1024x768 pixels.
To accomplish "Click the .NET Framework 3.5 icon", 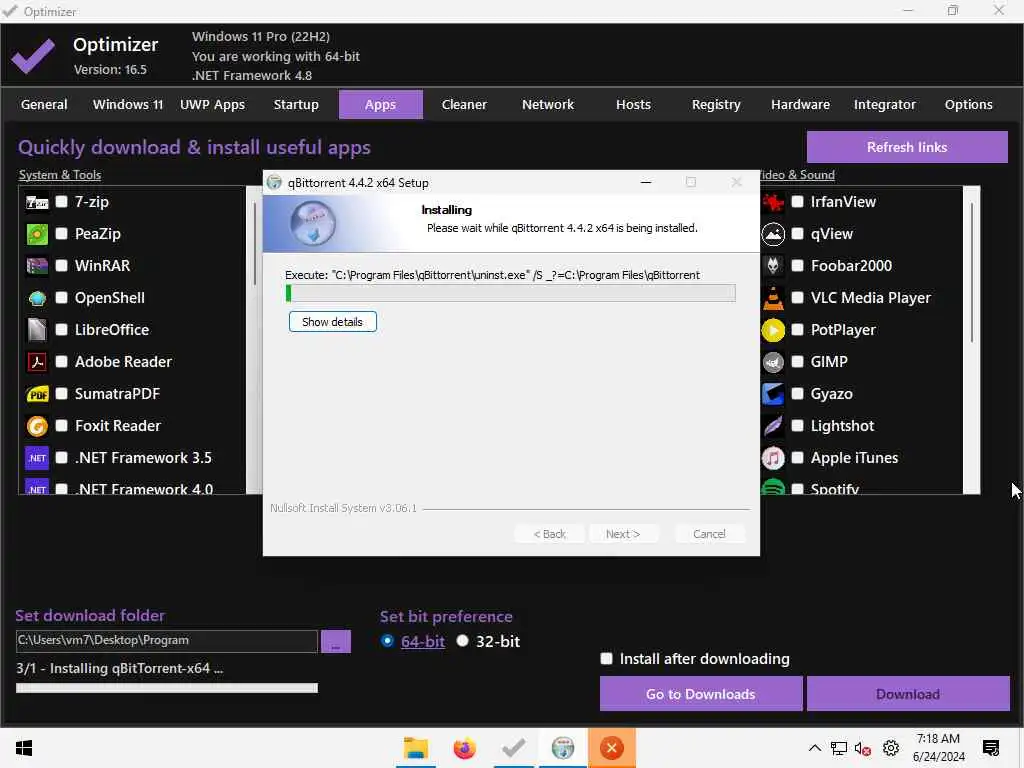I will tap(37, 458).
